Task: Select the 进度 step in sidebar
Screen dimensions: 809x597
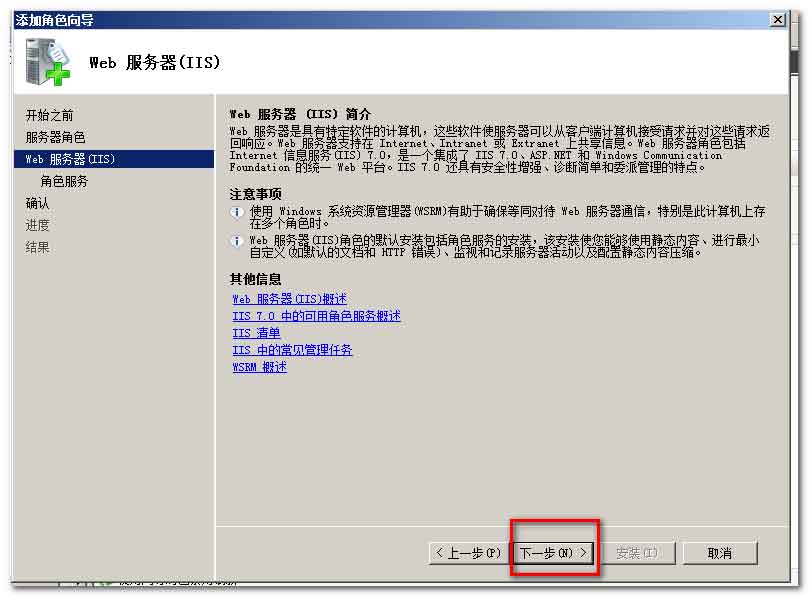Action: pyautogui.click(x=38, y=225)
